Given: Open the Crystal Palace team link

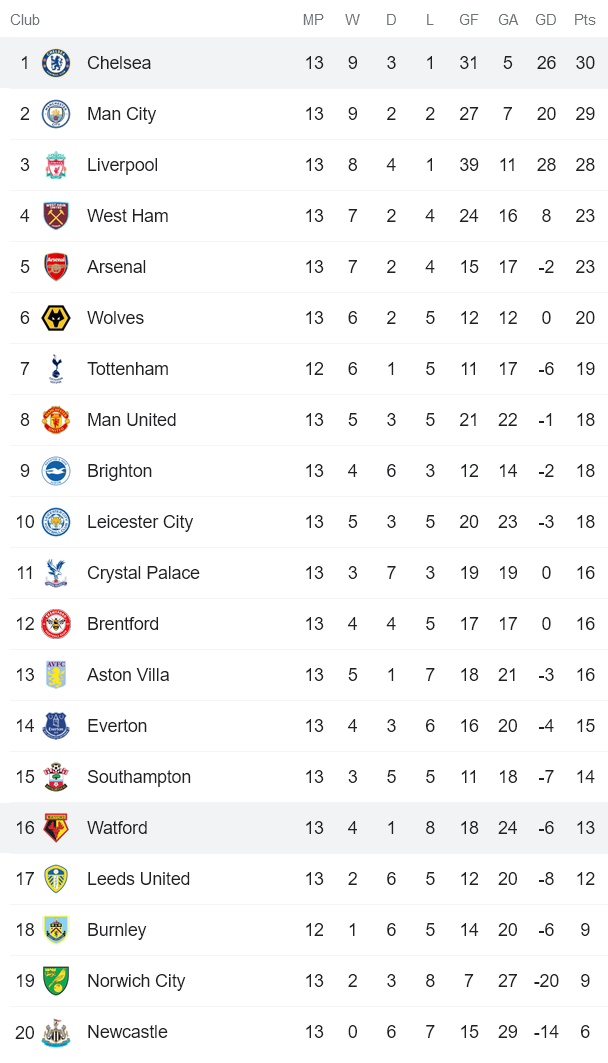Looking at the screenshot, I should pos(143,573).
